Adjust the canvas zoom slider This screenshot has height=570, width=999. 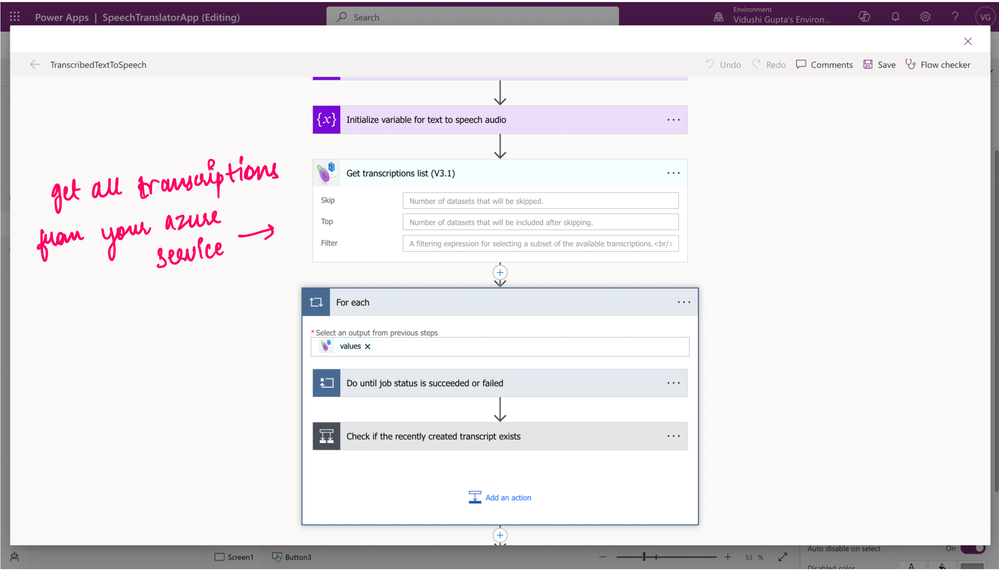[665, 557]
